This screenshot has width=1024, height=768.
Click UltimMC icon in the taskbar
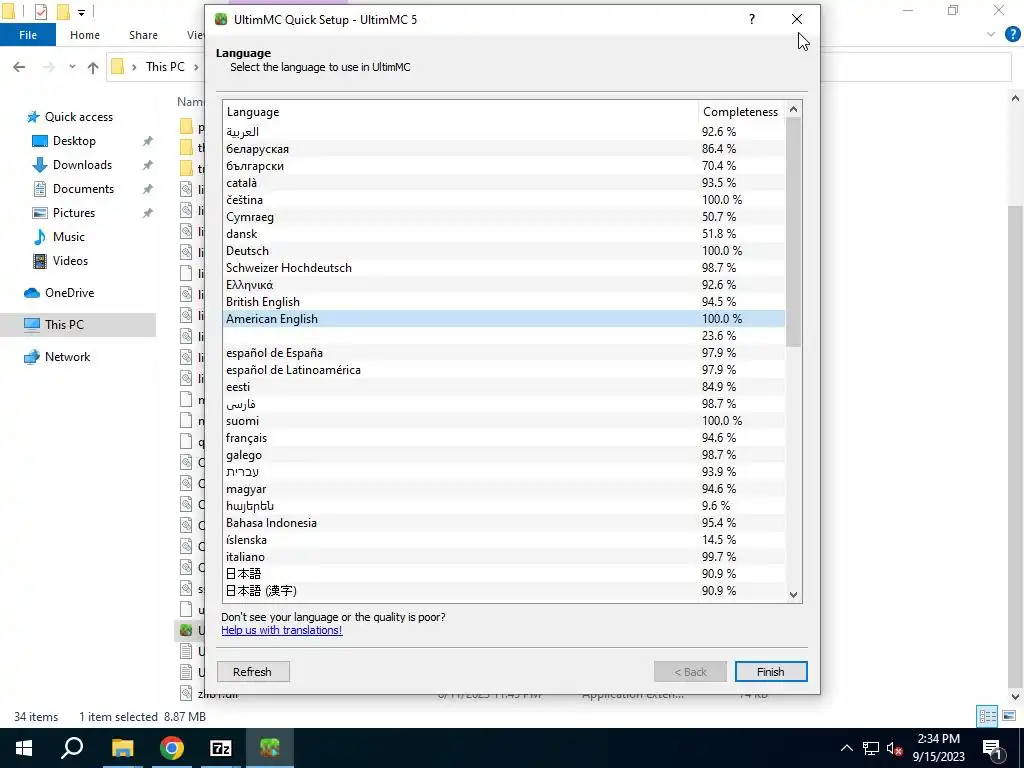pyautogui.click(x=270, y=748)
